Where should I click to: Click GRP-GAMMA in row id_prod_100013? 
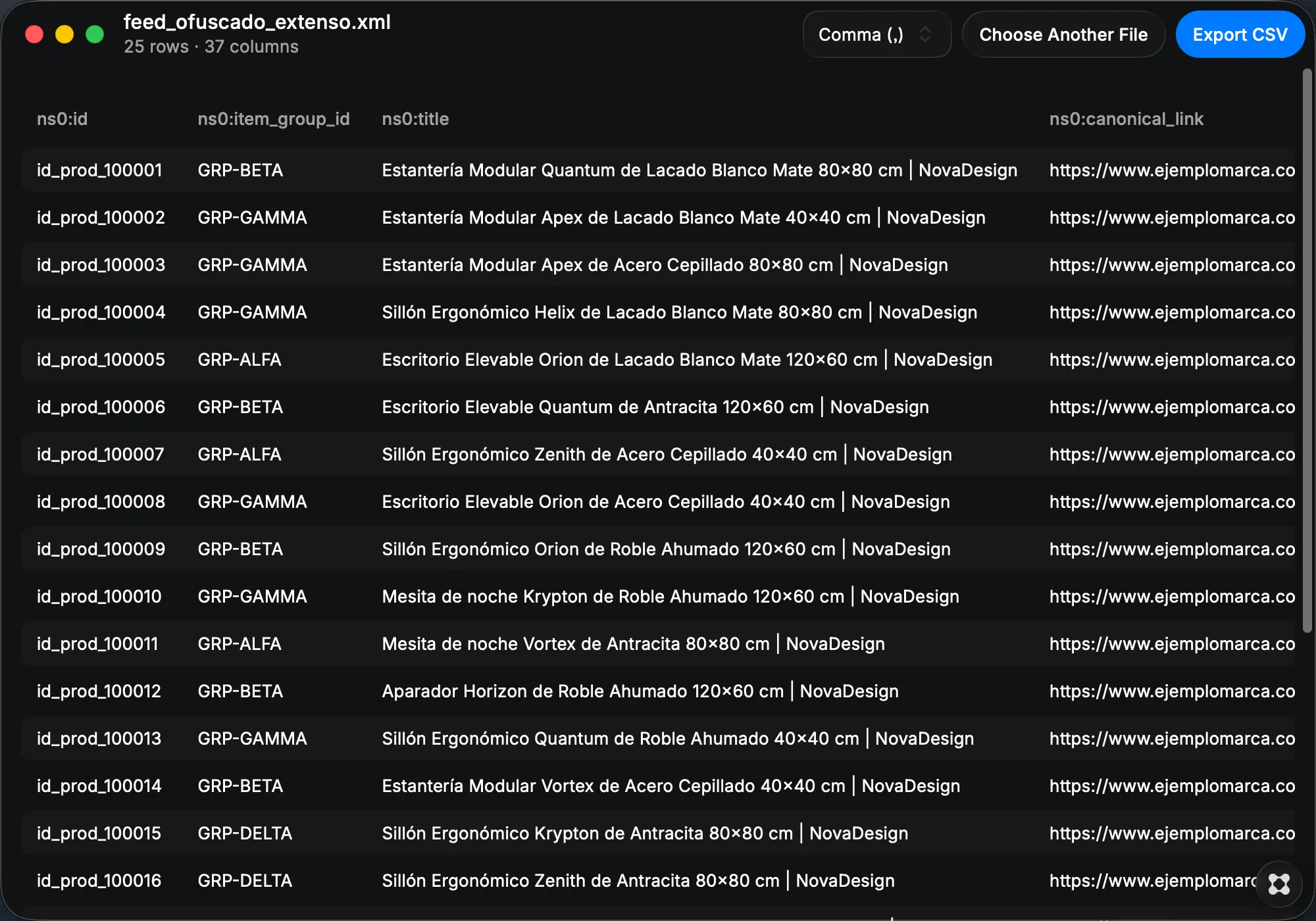pyautogui.click(x=252, y=739)
